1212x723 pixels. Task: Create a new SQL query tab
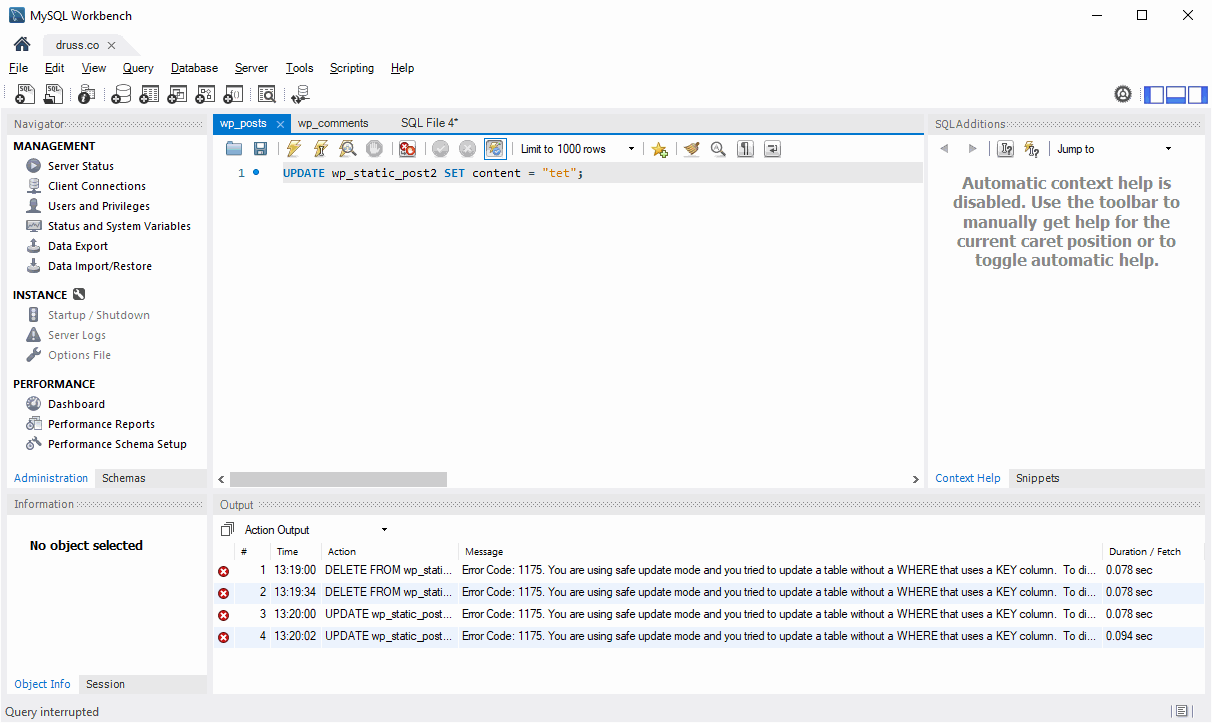coord(24,94)
